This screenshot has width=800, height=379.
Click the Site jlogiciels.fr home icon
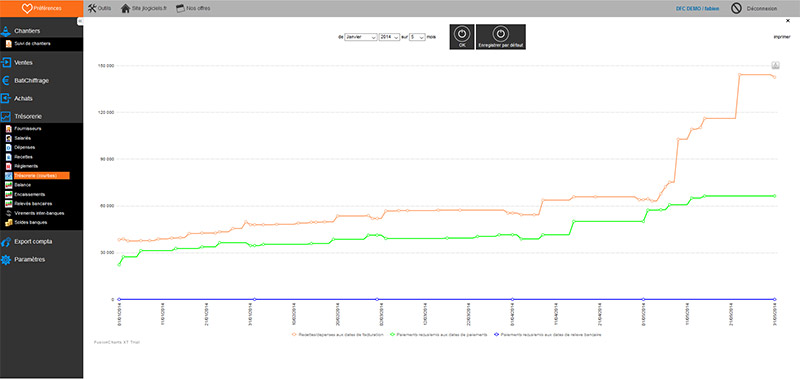coord(125,9)
